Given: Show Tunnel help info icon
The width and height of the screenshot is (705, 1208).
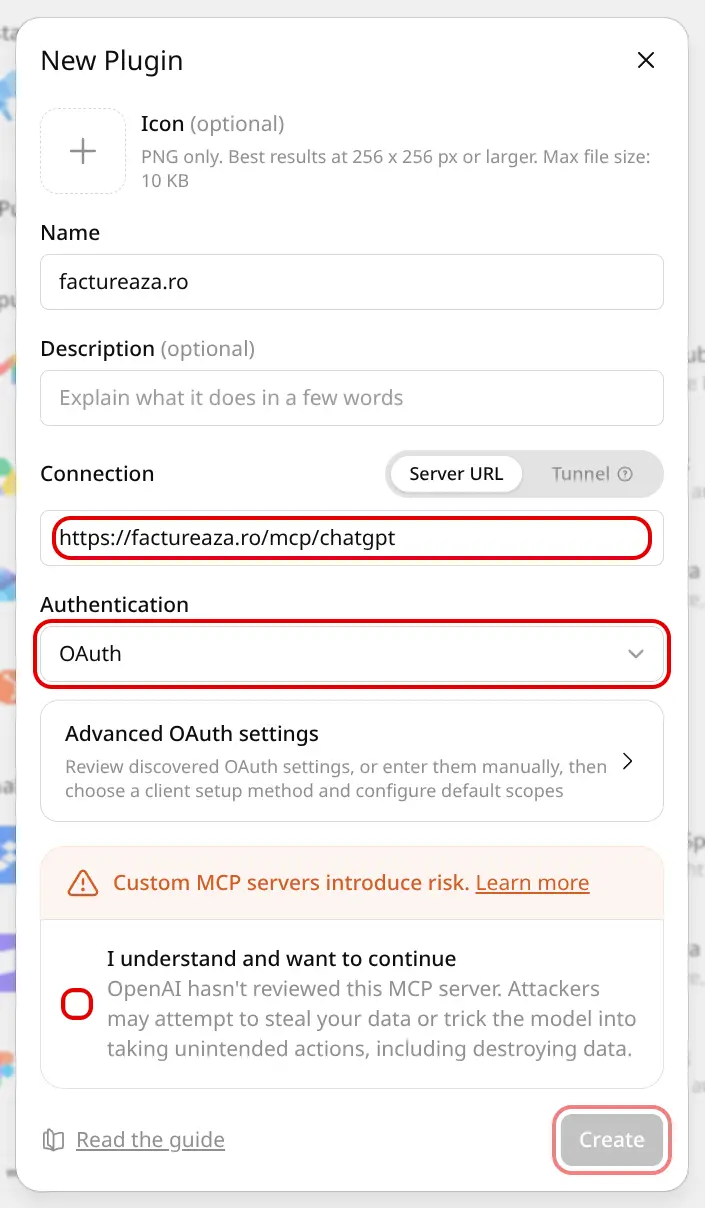Looking at the screenshot, I should [x=626, y=474].
